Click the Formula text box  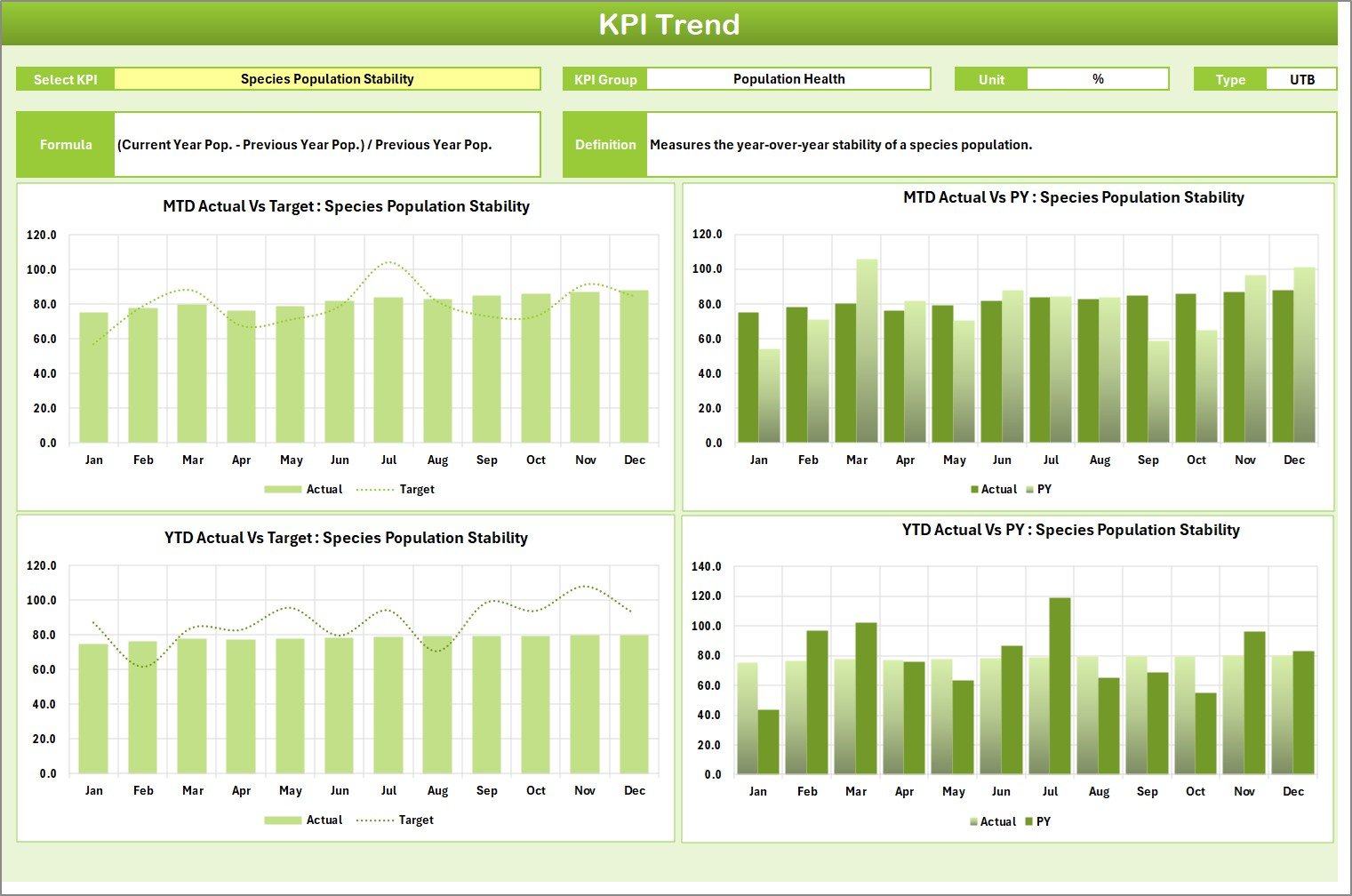pos(326,144)
